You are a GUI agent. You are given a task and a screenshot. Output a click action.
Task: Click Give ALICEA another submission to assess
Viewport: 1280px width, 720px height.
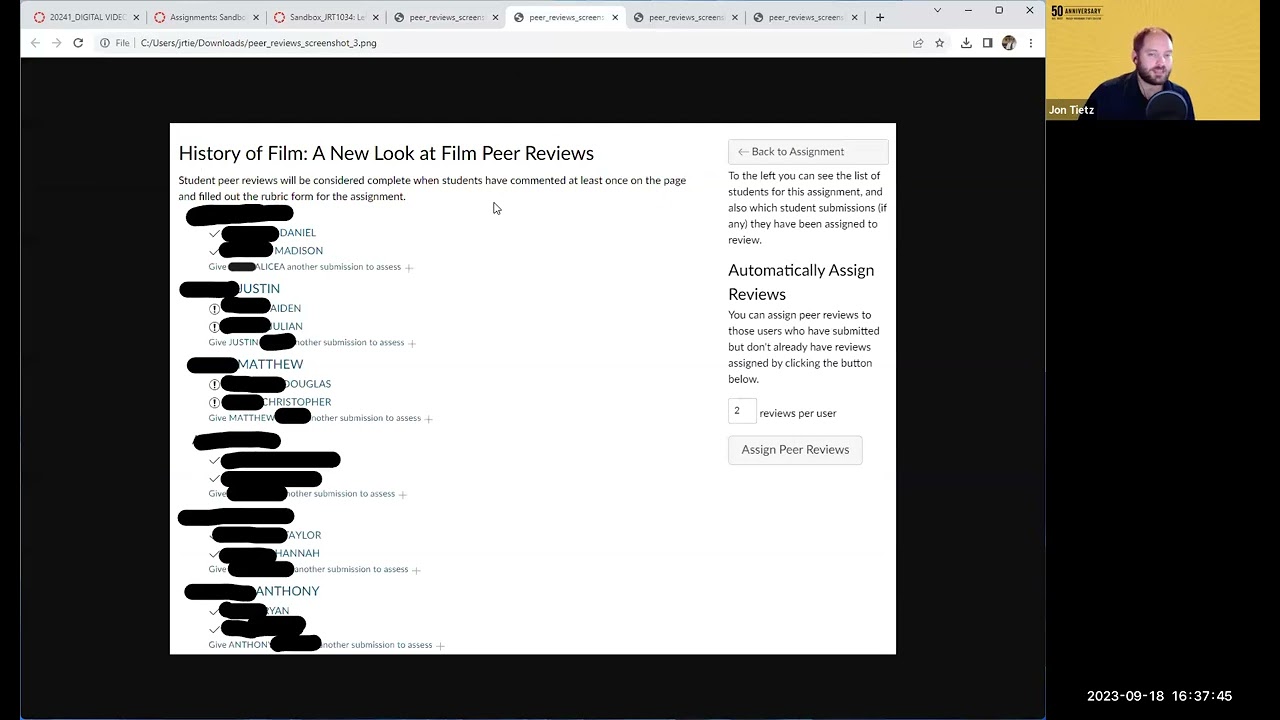(x=304, y=267)
